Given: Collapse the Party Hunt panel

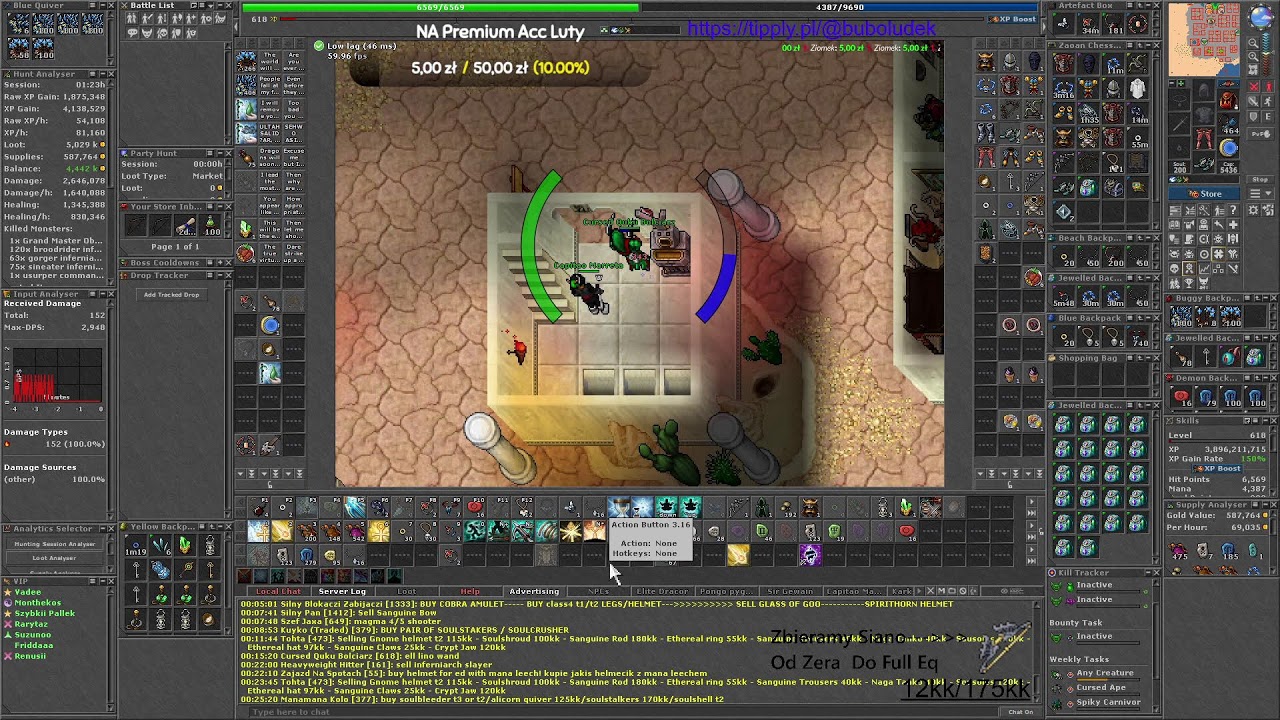Looking at the screenshot, I should coord(220,153).
